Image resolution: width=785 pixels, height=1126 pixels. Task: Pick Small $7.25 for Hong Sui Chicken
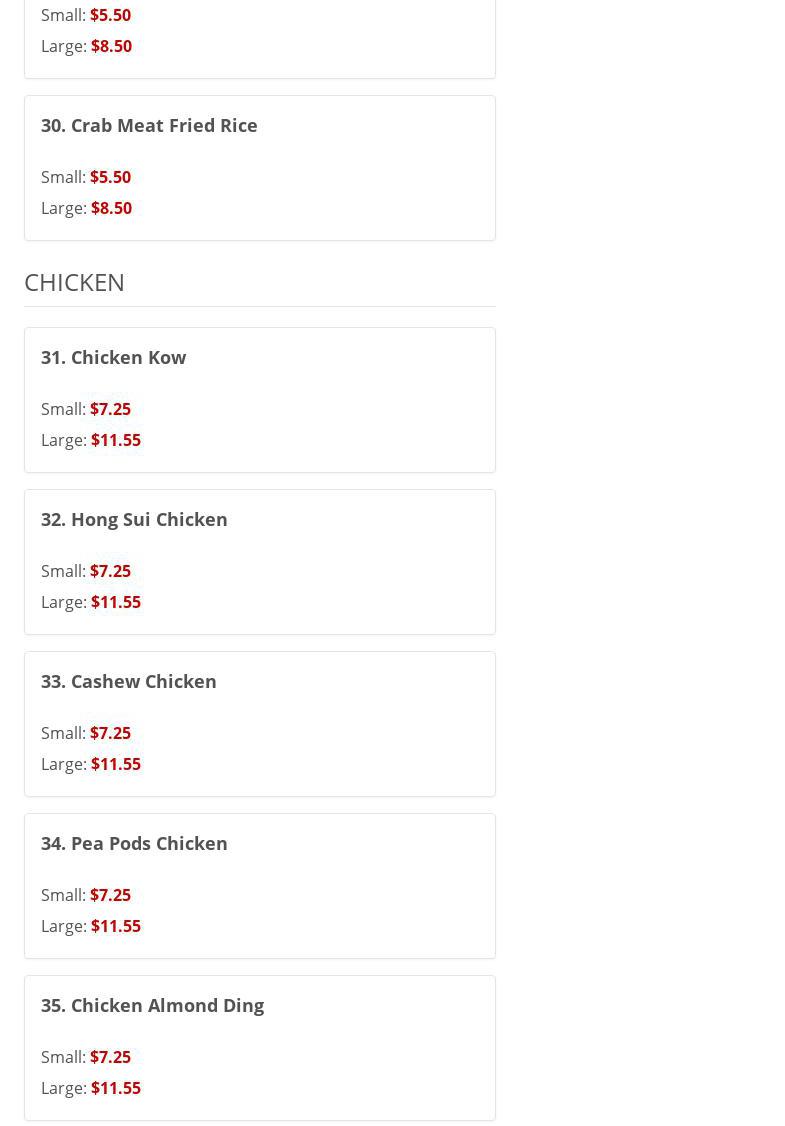tap(86, 571)
